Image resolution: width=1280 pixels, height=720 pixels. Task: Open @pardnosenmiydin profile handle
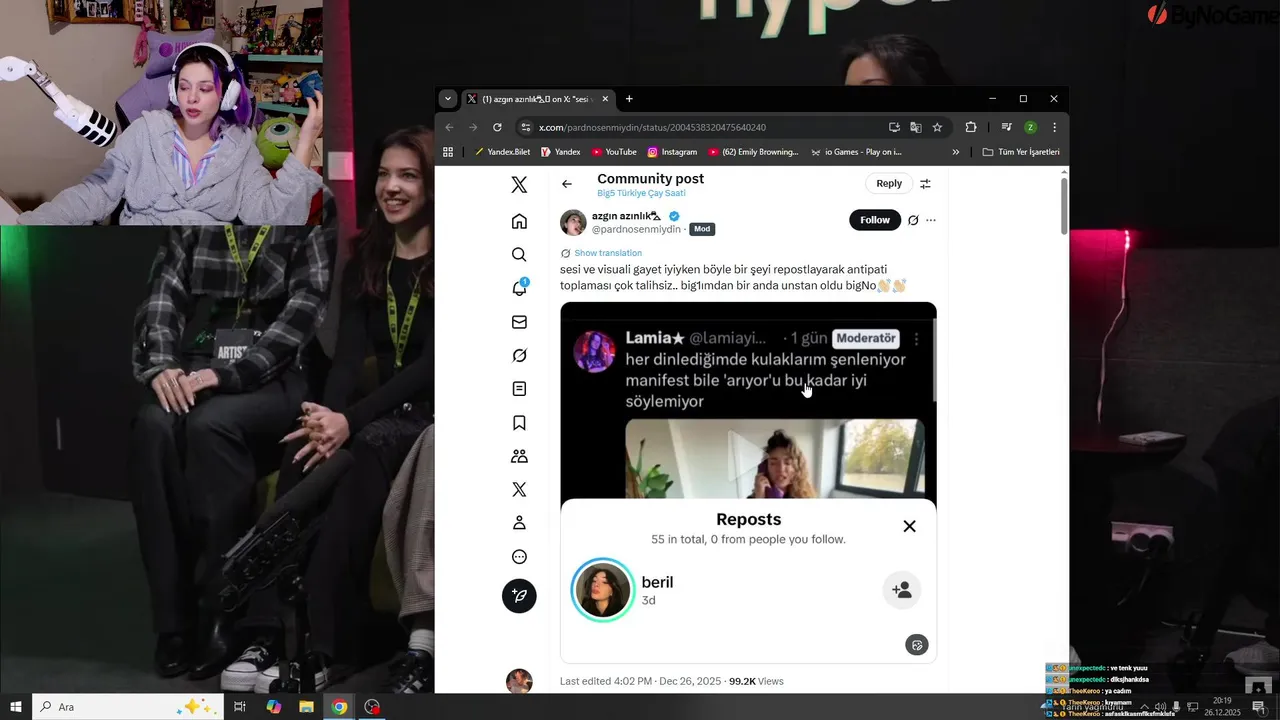point(636,229)
